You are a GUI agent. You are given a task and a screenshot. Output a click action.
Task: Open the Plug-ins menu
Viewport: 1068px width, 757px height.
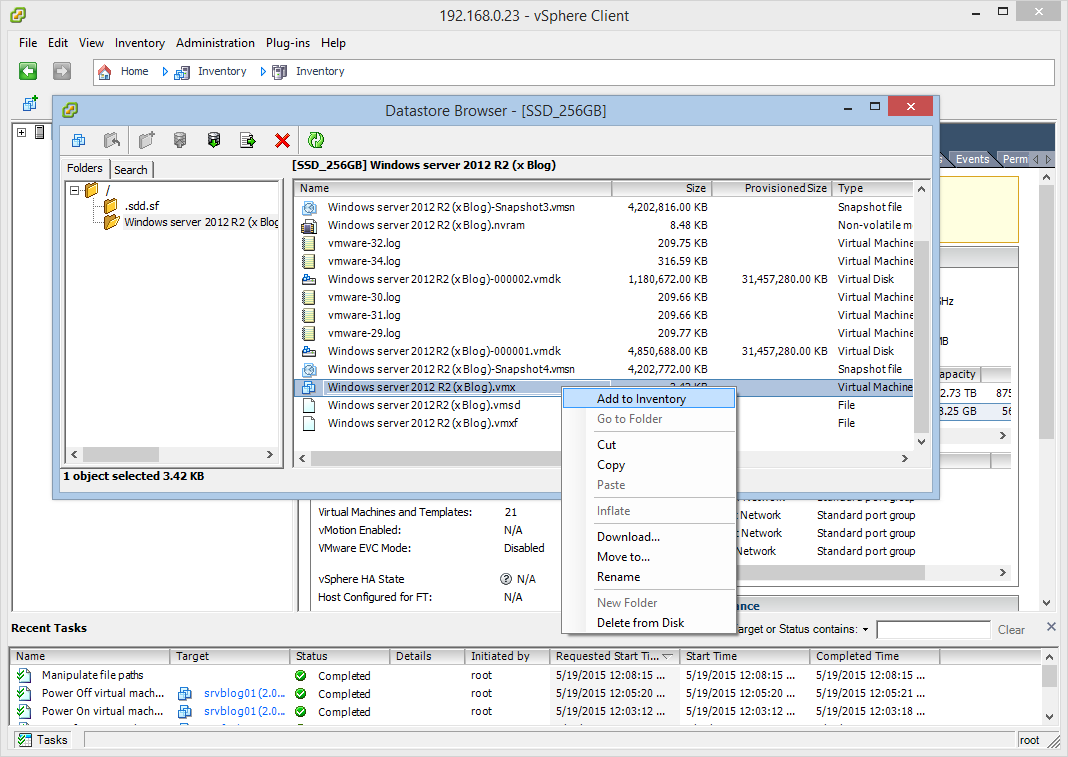287,43
